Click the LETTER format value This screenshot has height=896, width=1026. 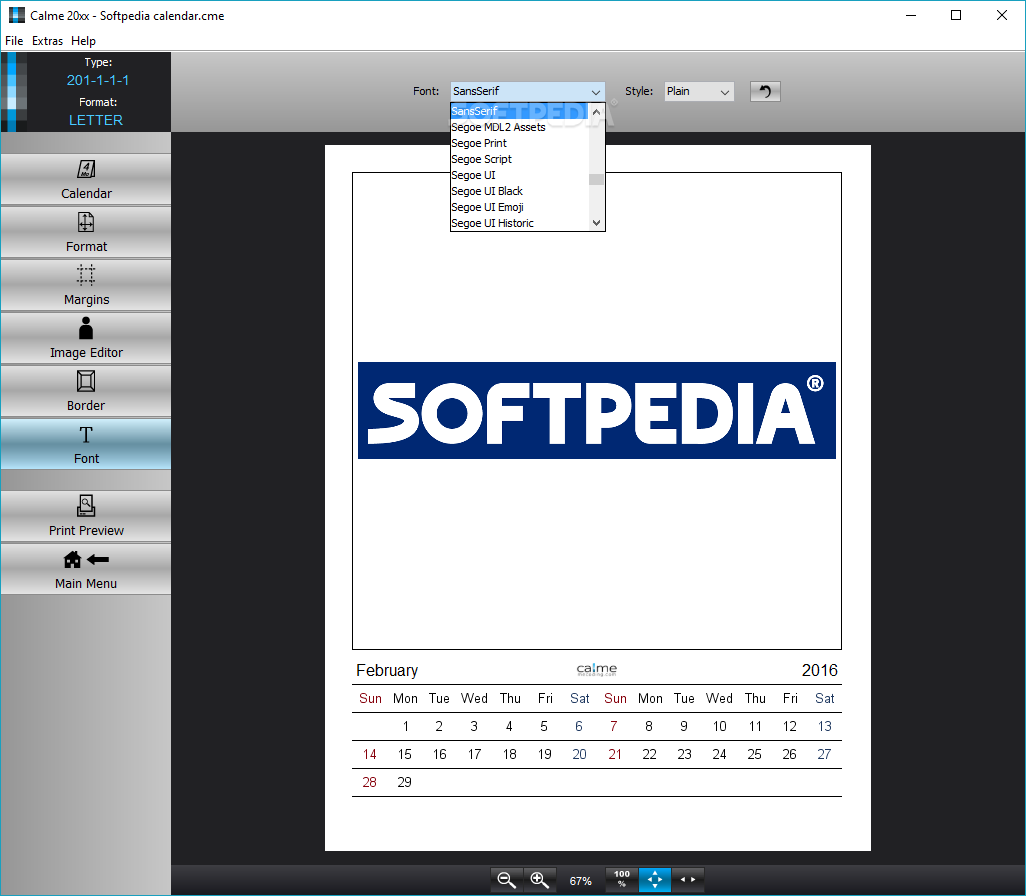(96, 120)
